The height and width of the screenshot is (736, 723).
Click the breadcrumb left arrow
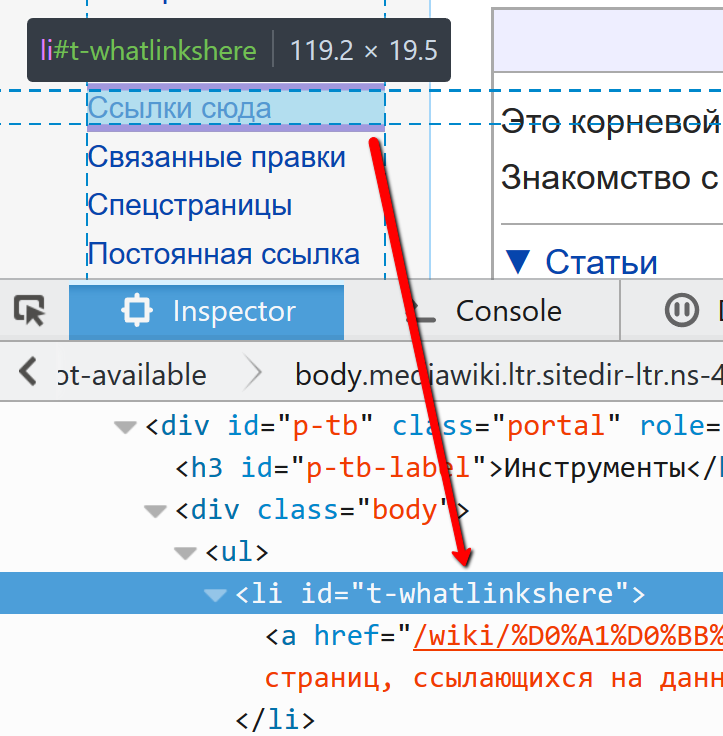(x=28, y=371)
